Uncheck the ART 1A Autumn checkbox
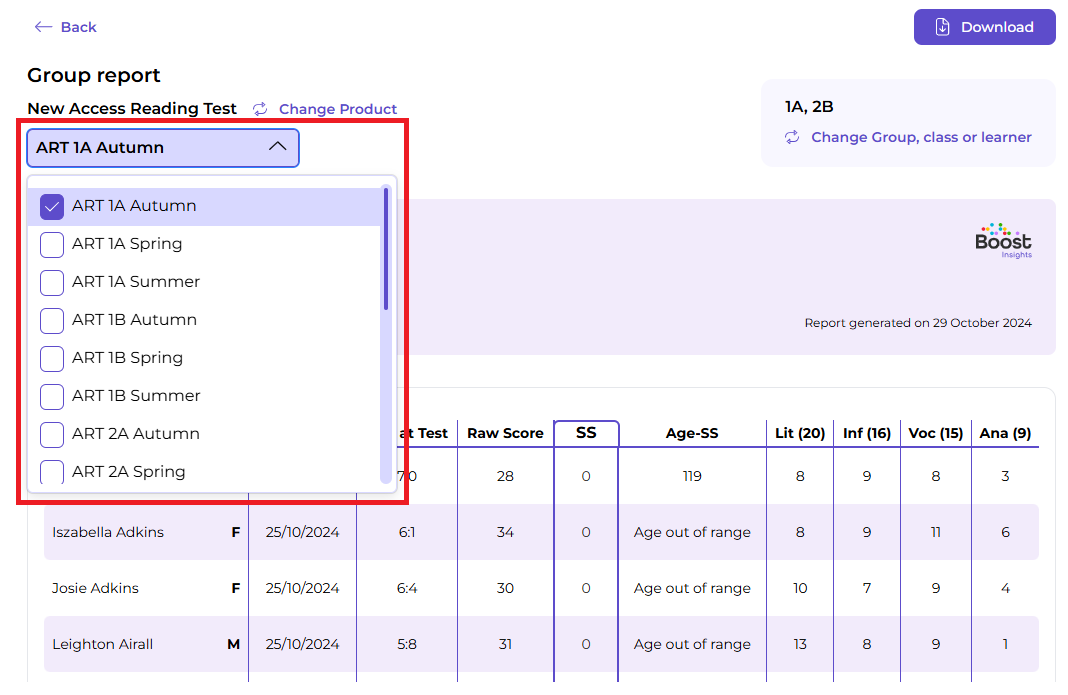Viewport: 1068px width, 695px height. point(52,206)
